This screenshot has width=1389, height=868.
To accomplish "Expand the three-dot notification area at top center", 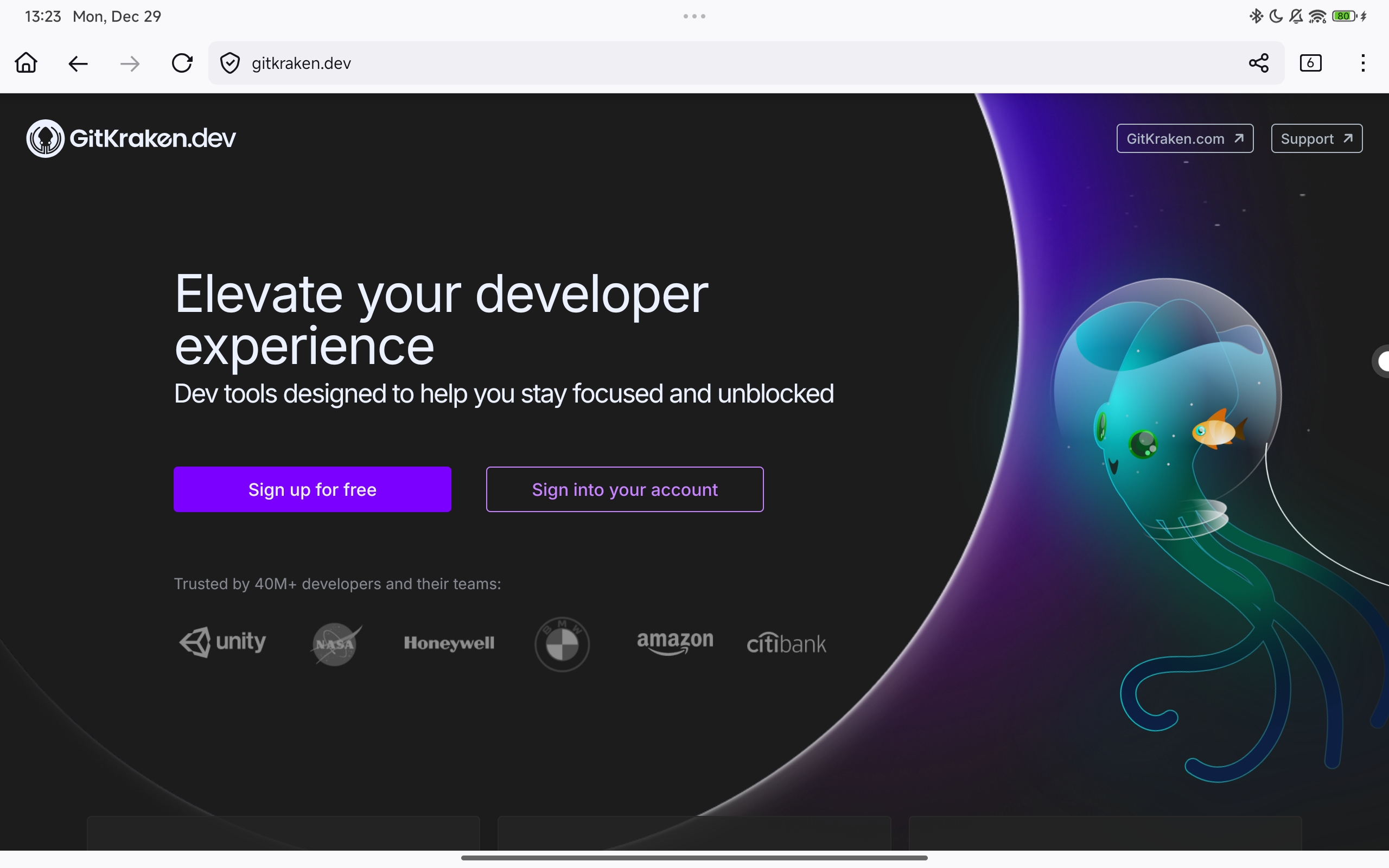I will [694, 16].
